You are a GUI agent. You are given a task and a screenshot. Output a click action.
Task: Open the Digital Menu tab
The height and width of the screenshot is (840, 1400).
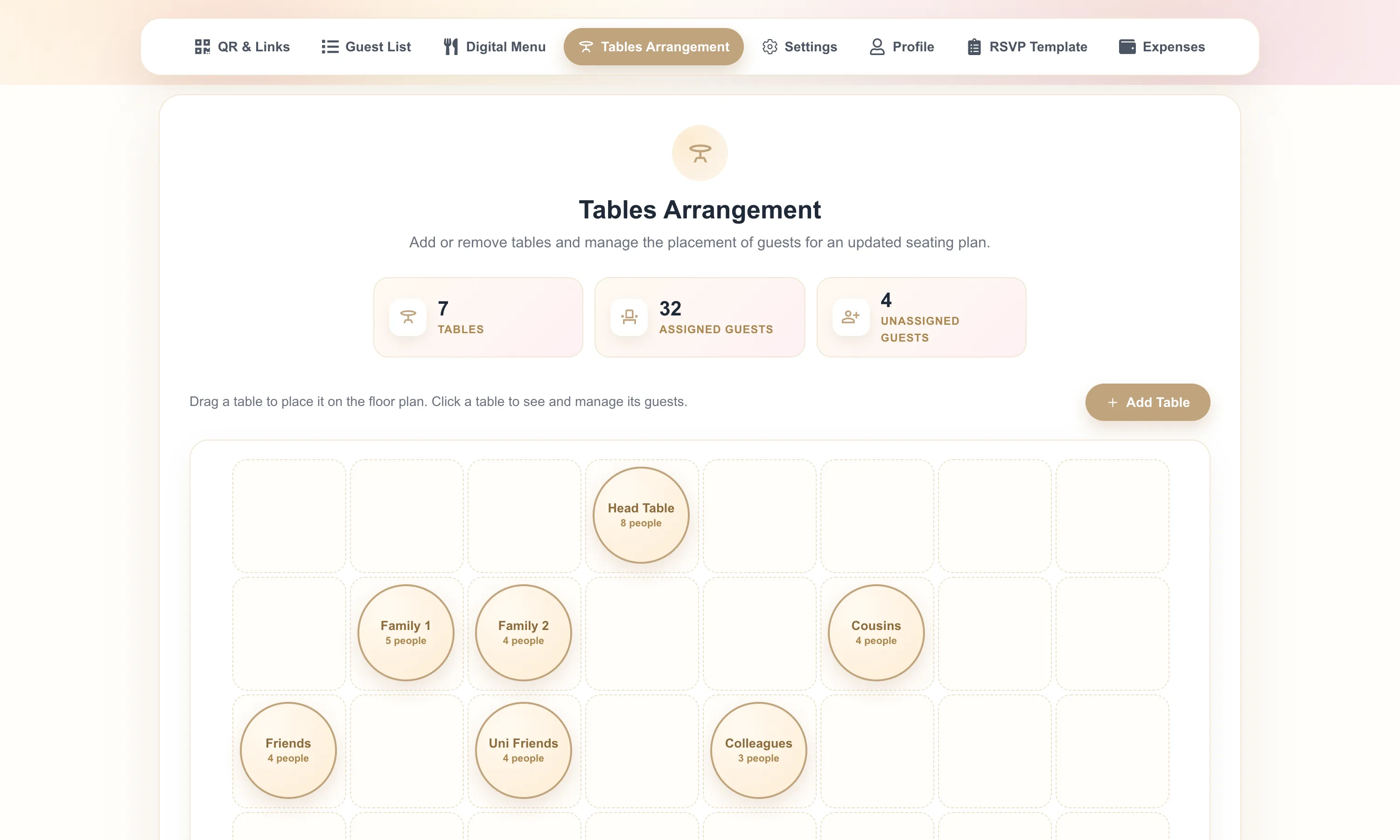tap(495, 46)
